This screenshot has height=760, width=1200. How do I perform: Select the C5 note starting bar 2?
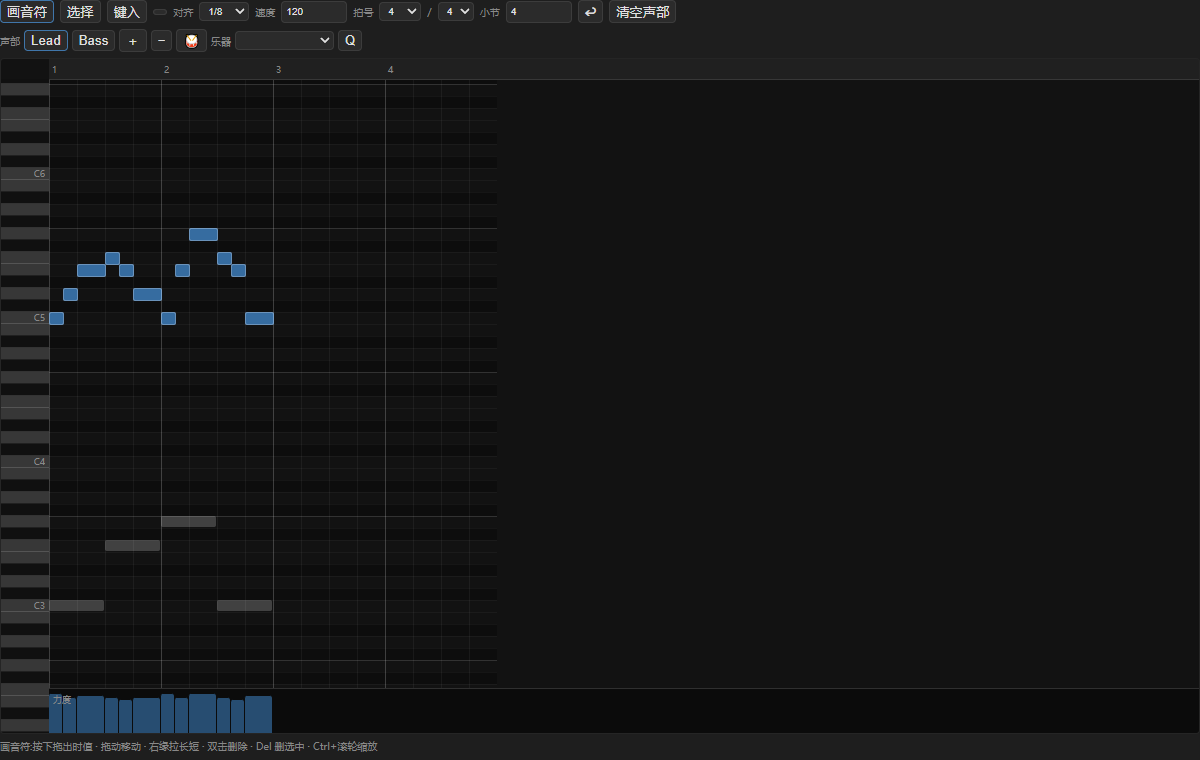pyautogui.click(x=168, y=318)
